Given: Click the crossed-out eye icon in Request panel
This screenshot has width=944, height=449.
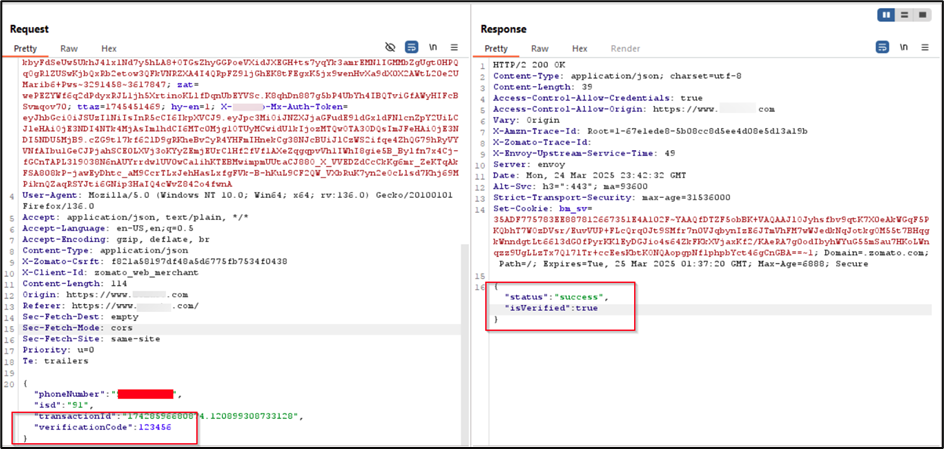Looking at the screenshot, I should coord(391,48).
